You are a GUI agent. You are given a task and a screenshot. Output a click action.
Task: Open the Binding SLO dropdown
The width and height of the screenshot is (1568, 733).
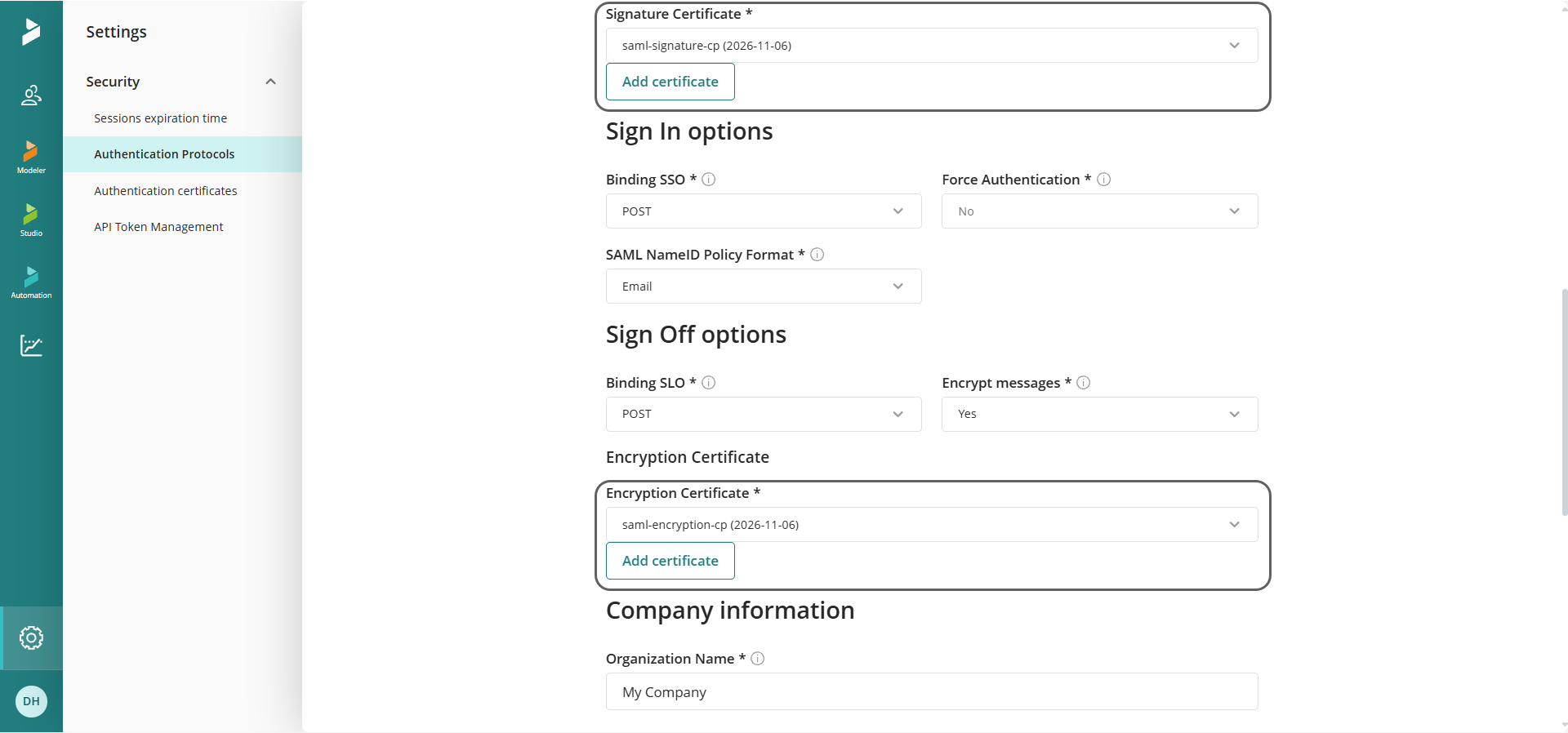click(764, 414)
